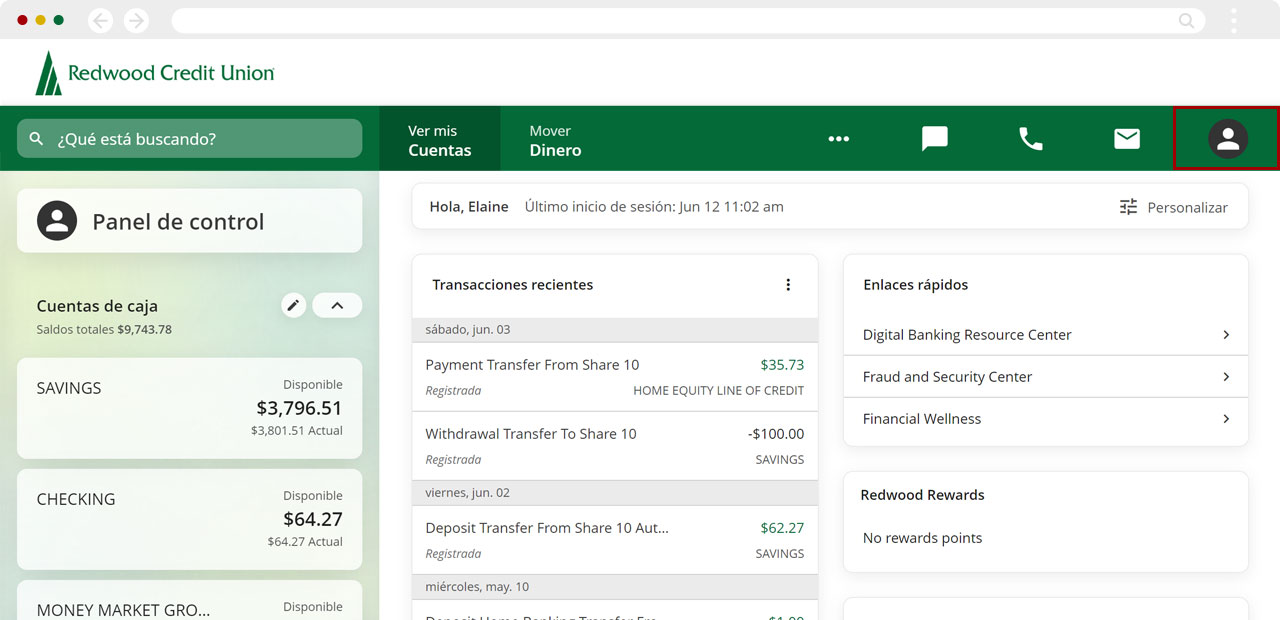
Task: Click the pencil edit icon for Cuentas de caja
Action: click(x=293, y=306)
